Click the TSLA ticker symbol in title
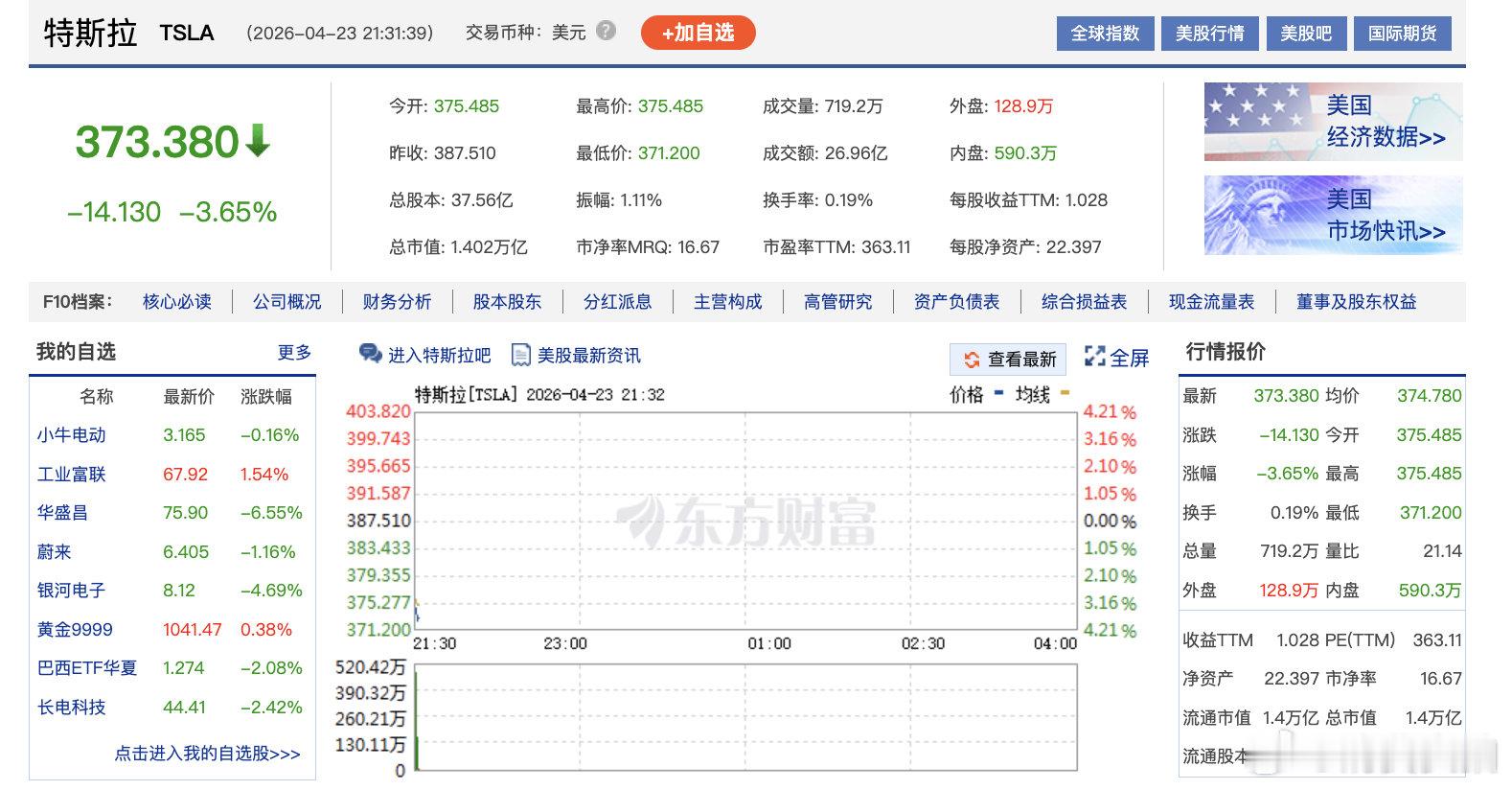This screenshot has height=790, width=1512. pos(187,33)
